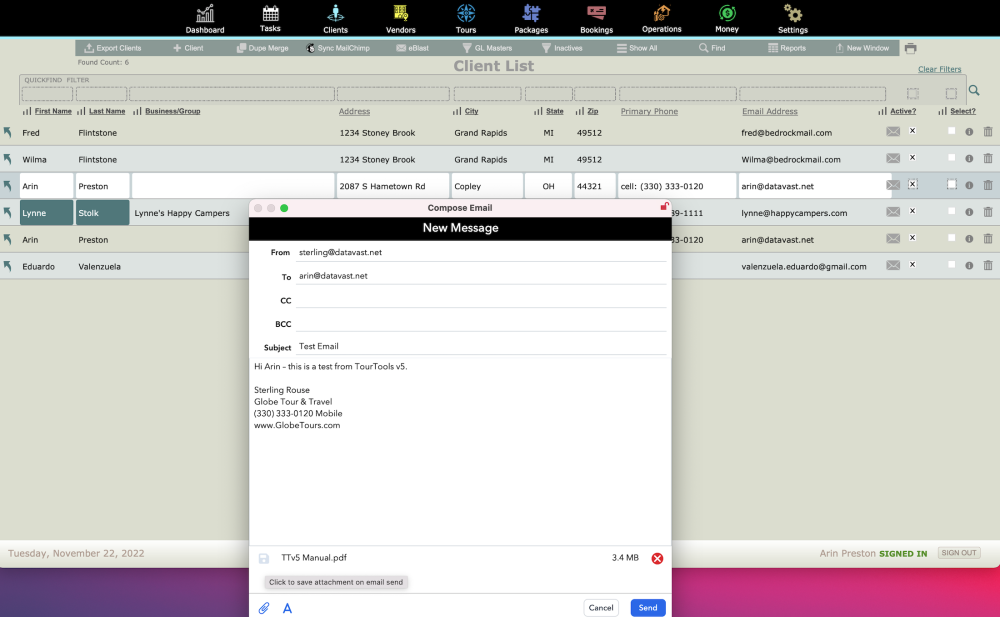
Task: Open Reports from toolbar
Action: click(786, 48)
